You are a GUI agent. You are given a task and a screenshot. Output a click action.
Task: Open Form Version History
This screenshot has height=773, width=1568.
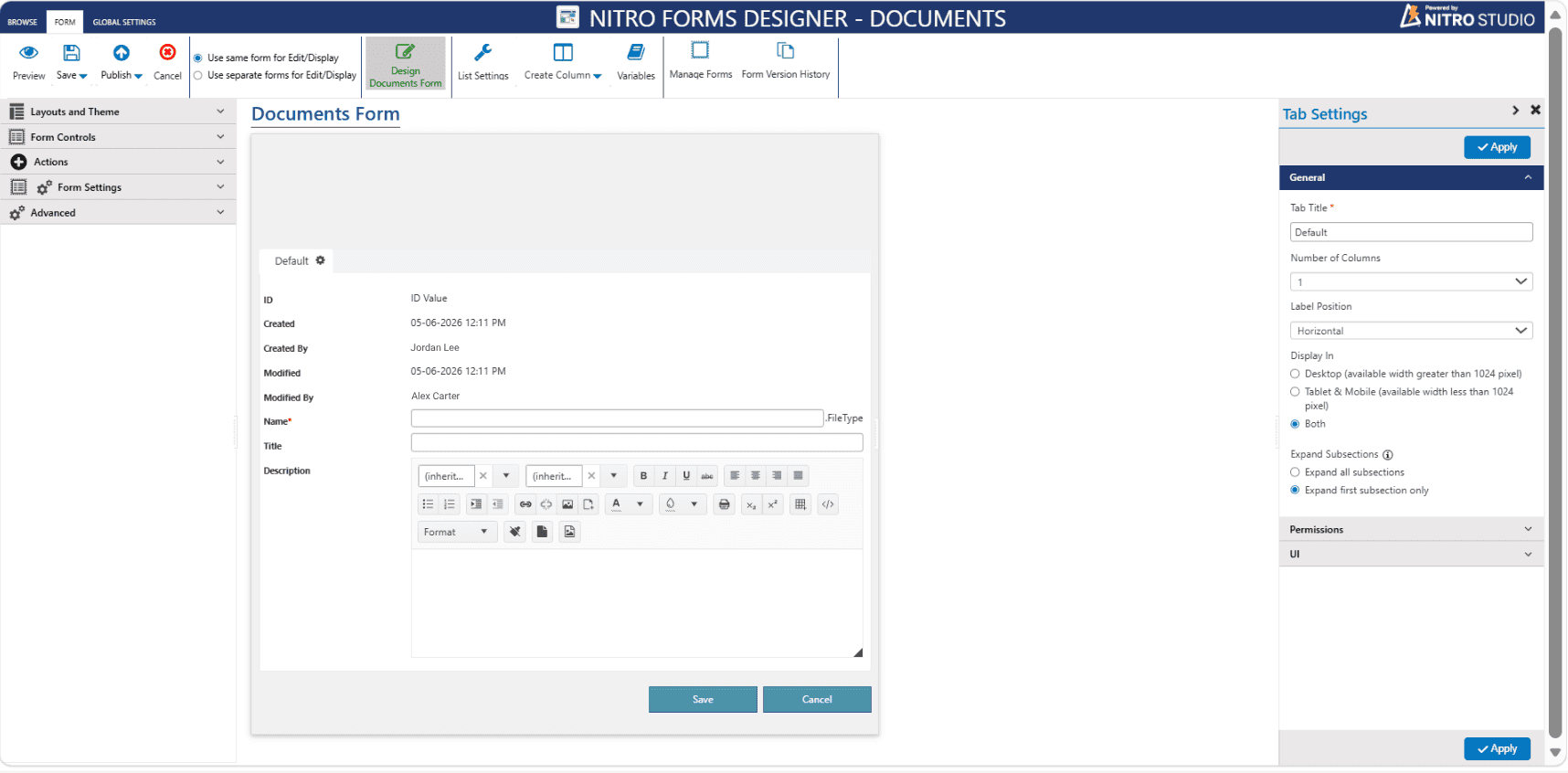point(786,62)
